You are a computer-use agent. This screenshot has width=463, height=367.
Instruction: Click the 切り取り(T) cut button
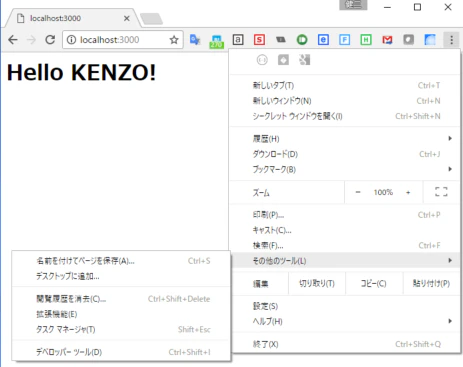[317, 284]
